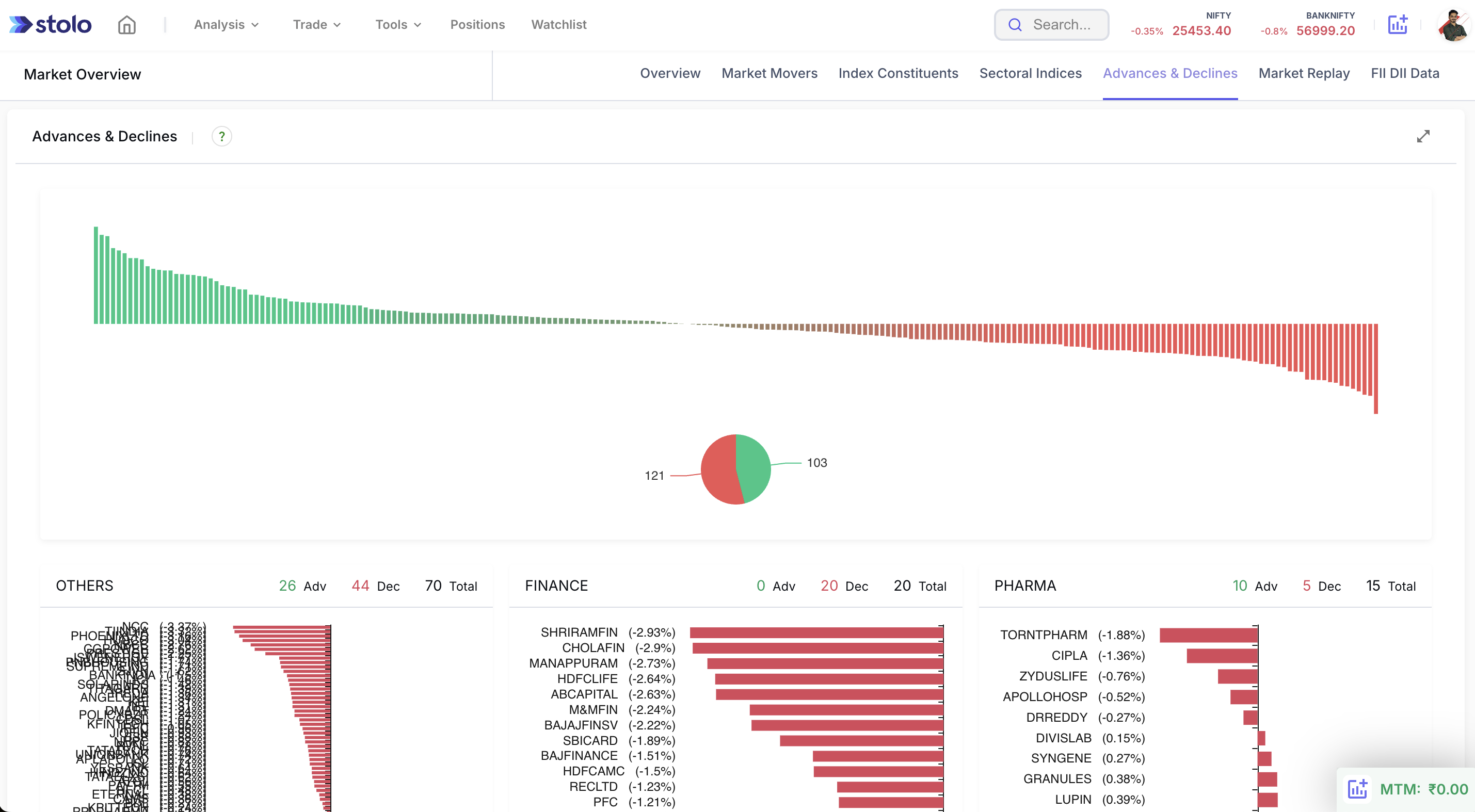The image size is (1475, 812).
Task: Click the Search input field
Action: 1051,25
